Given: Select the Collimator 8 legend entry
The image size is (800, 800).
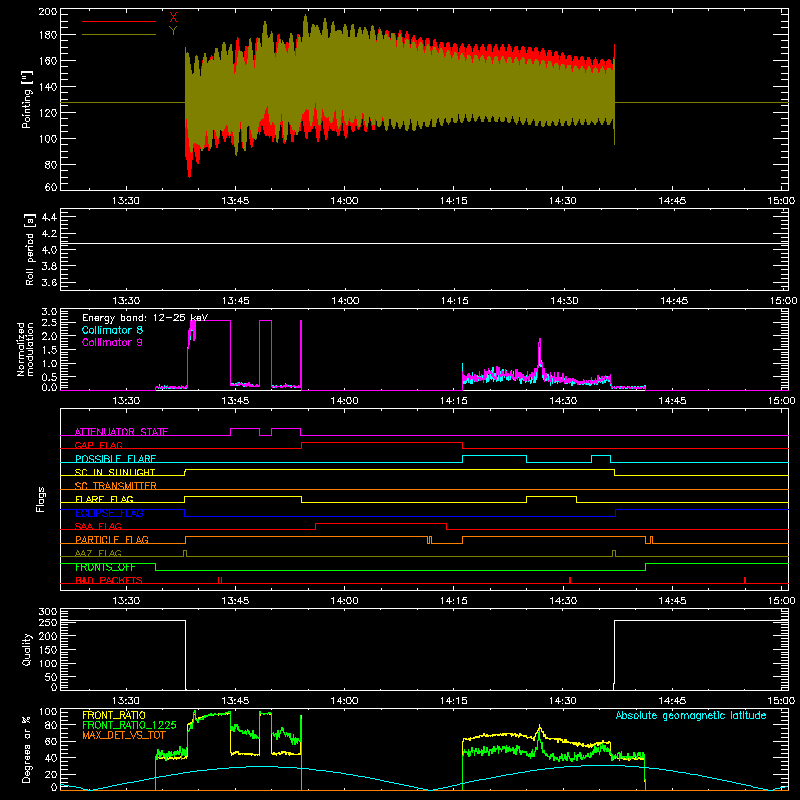Looking at the screenshot, I should point(112,330).
